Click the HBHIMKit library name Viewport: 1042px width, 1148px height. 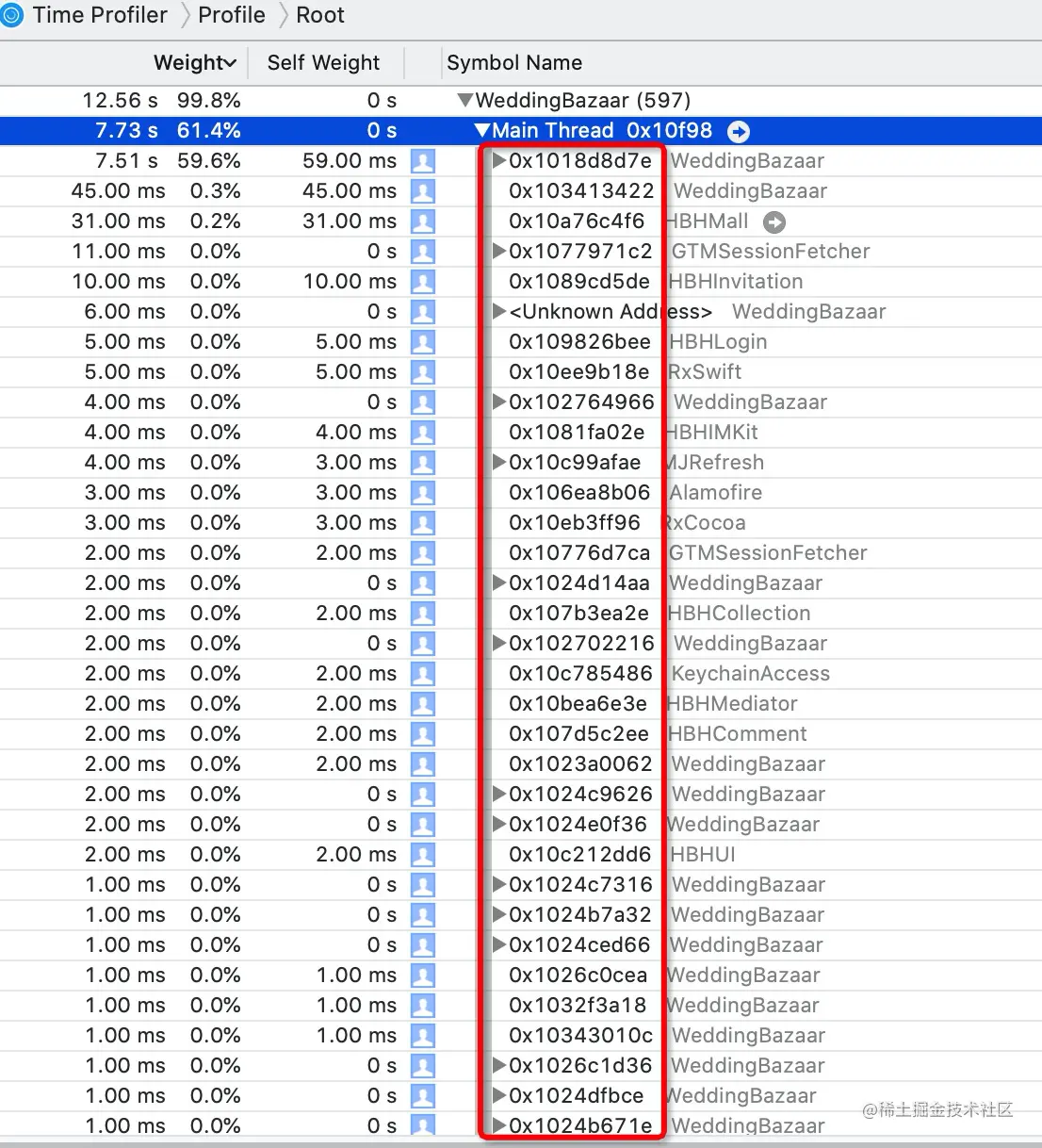pos(713,433)
